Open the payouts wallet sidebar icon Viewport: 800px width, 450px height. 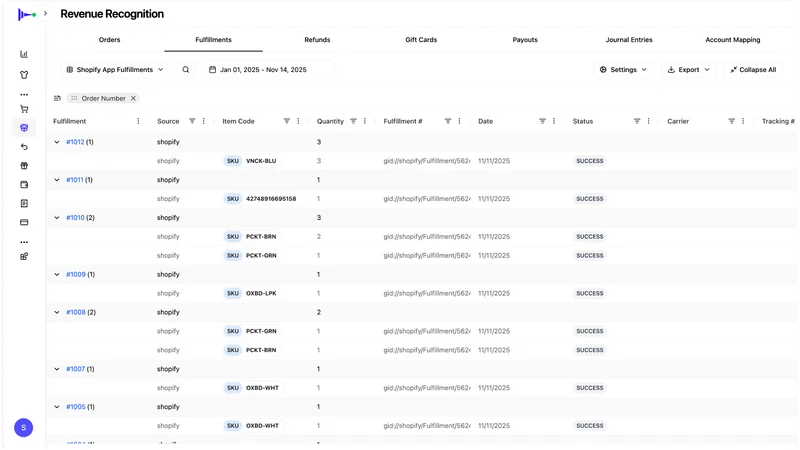click(24, 185)
